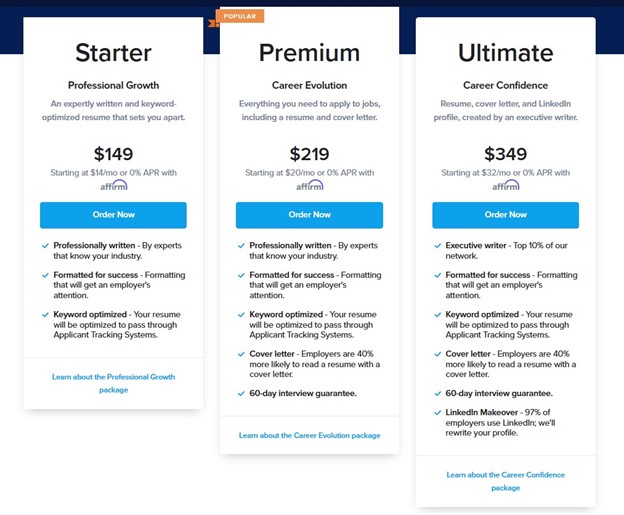Click the Affirm logo under the Starter price

114,185
